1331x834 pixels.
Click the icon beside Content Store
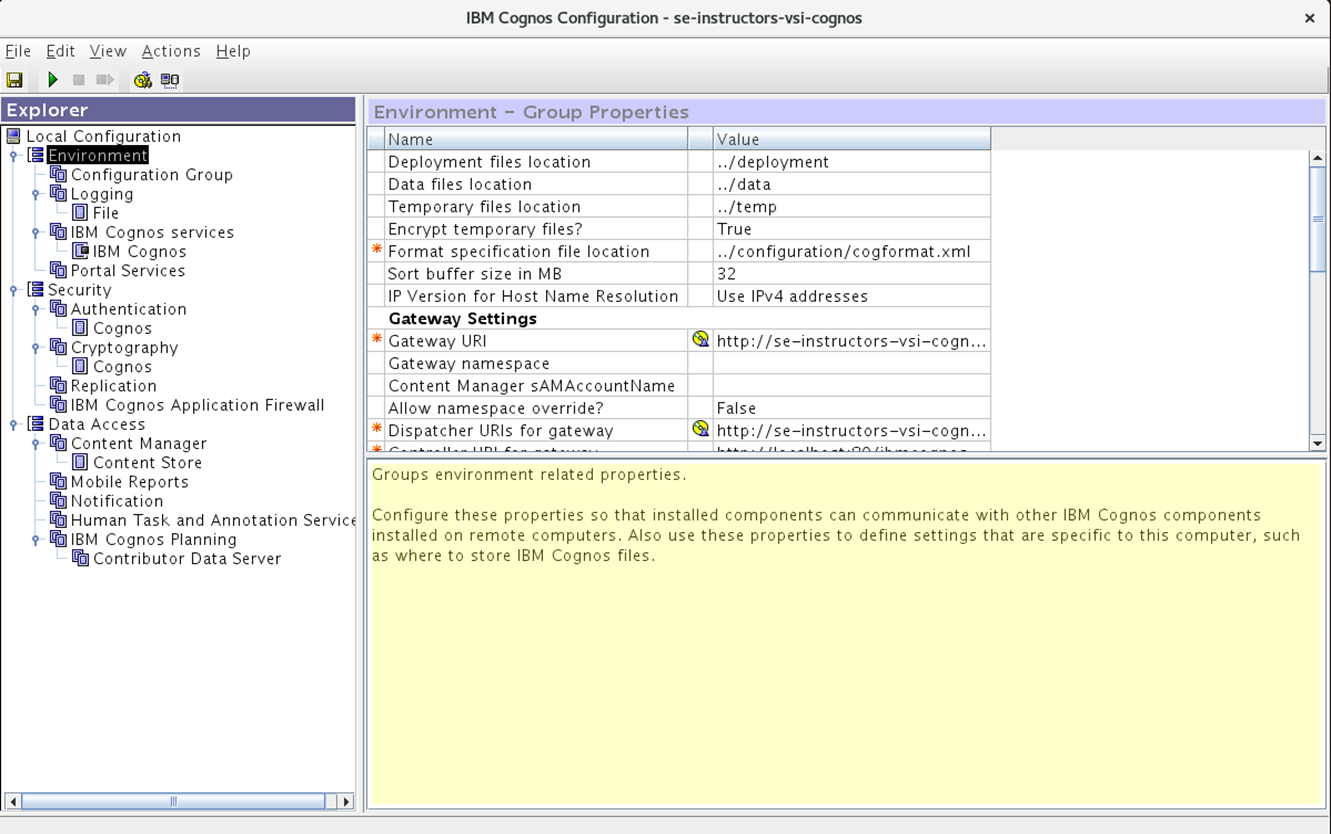[81, 462]
